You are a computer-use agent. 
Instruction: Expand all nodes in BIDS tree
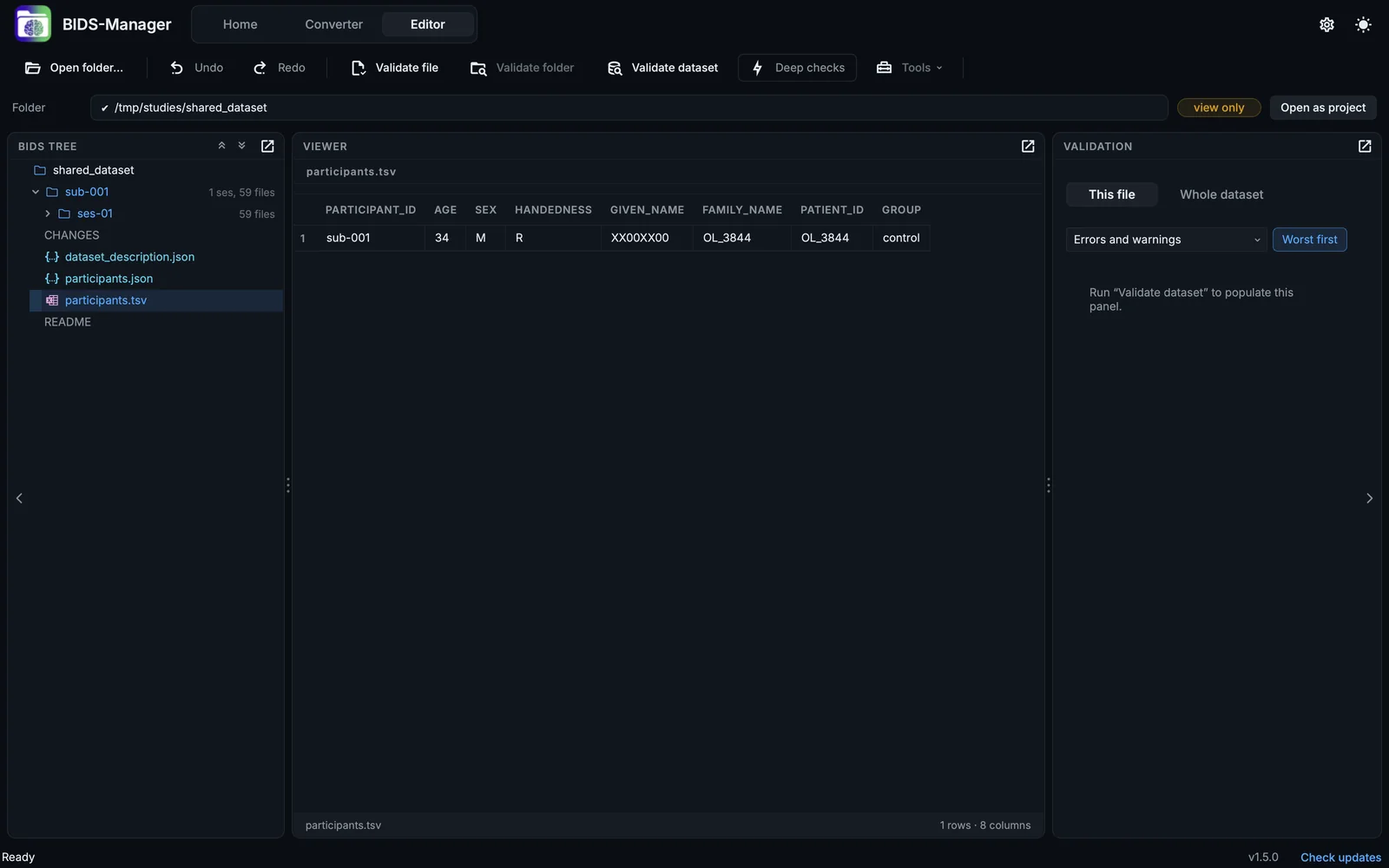tap(242, 146)
